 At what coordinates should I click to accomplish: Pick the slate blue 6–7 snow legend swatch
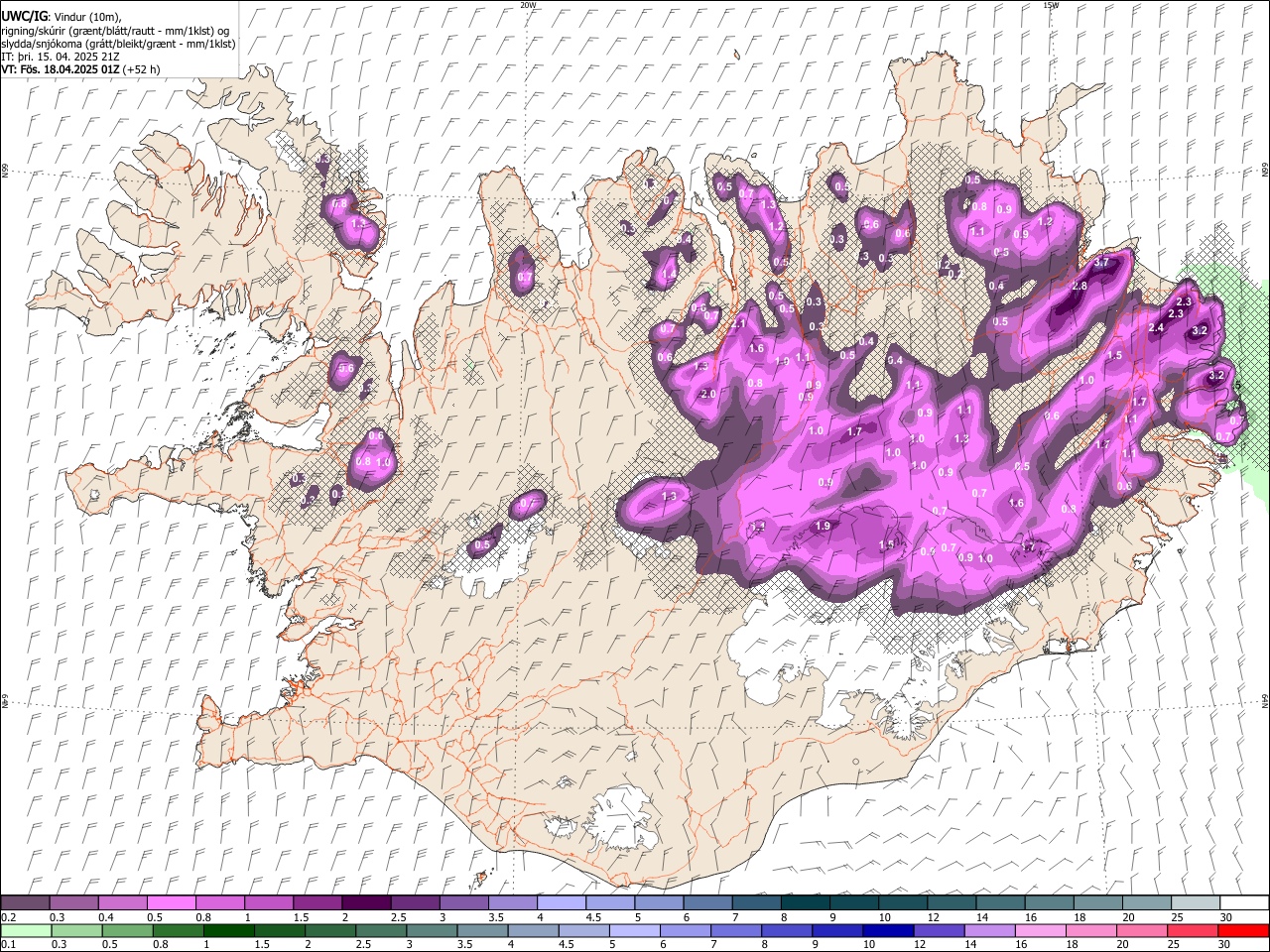coord(707,902)
